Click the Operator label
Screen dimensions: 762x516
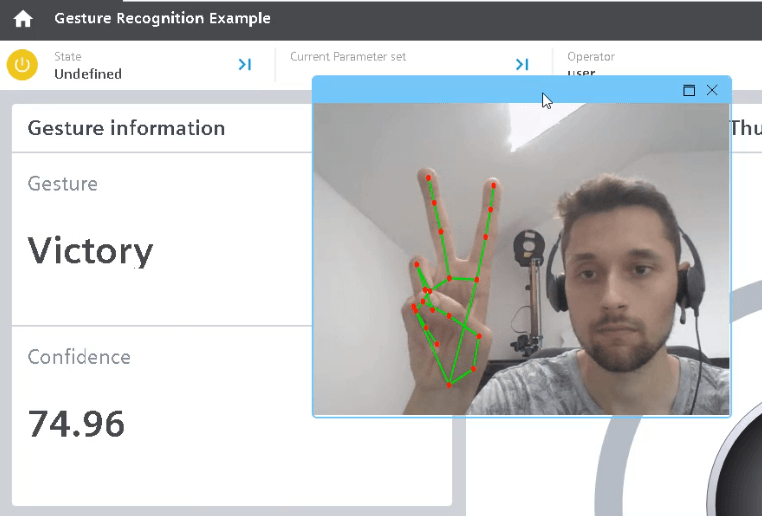point(591,57)
